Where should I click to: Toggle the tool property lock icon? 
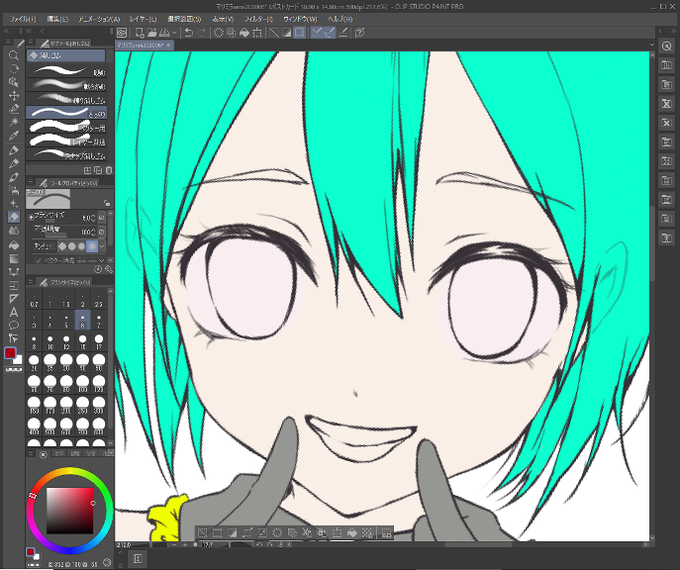pos(107,203)
